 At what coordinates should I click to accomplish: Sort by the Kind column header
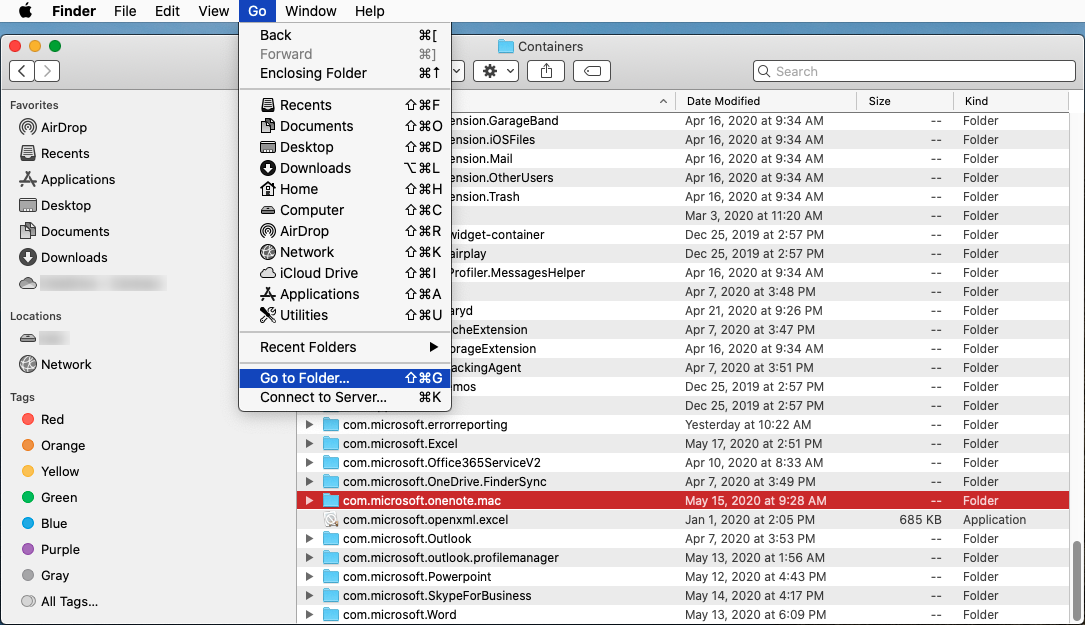click(1011, 101)
